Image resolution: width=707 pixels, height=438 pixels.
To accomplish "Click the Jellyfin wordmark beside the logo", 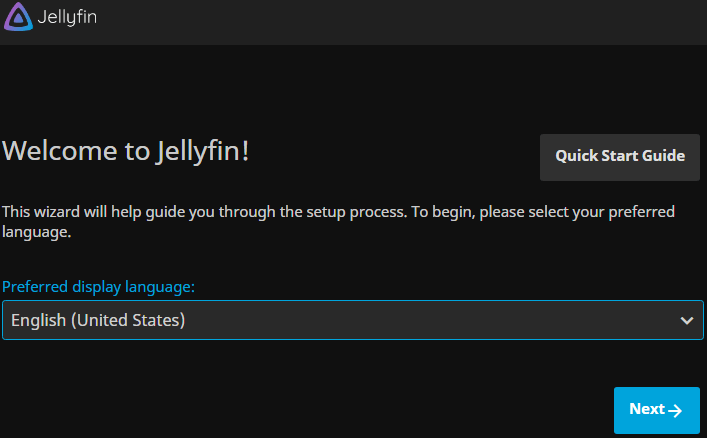I will [67, 18].
